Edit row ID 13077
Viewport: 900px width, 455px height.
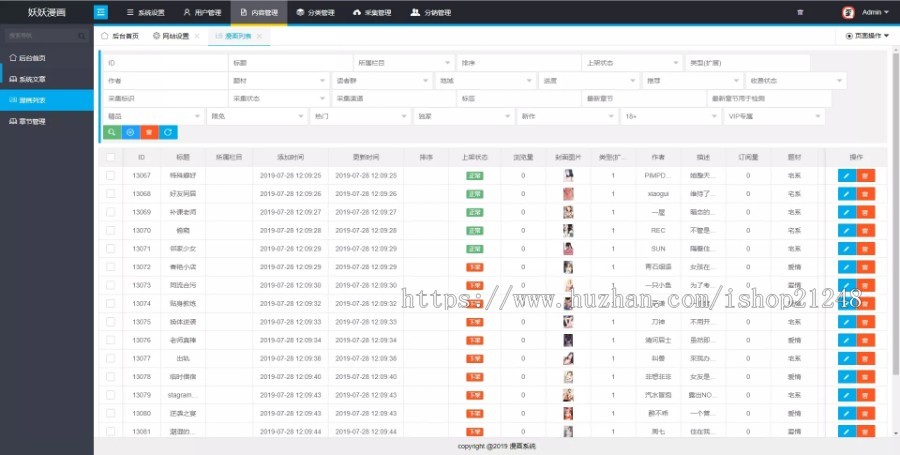click(847, 359)
